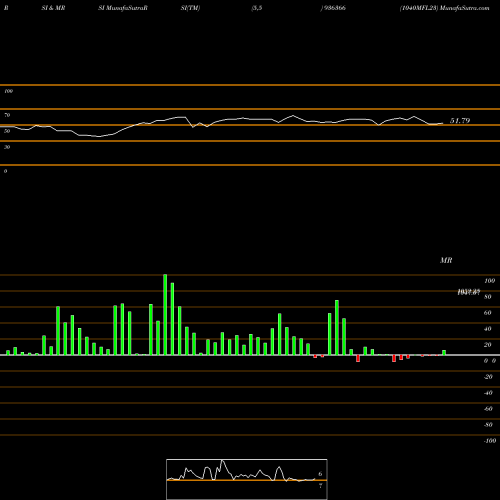This screenshot has height=500, width=500.
Task: Click the RSI value label 51.79
Action: click(x=460, y=121)
